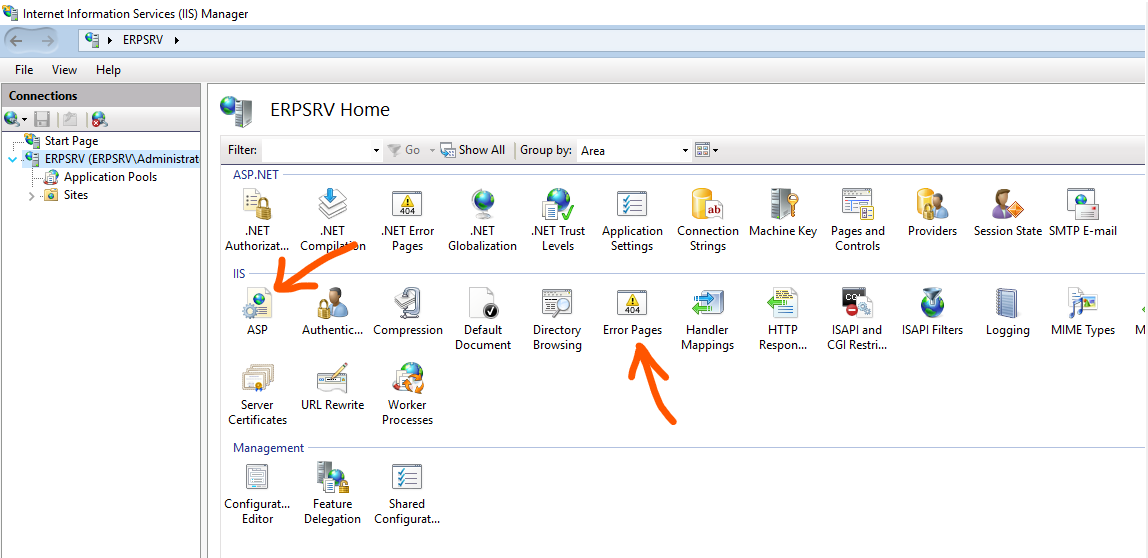Open ISAPI and CGI Restrictions feature
Screen dimensions: 1148x558
[x=857, y=320]
